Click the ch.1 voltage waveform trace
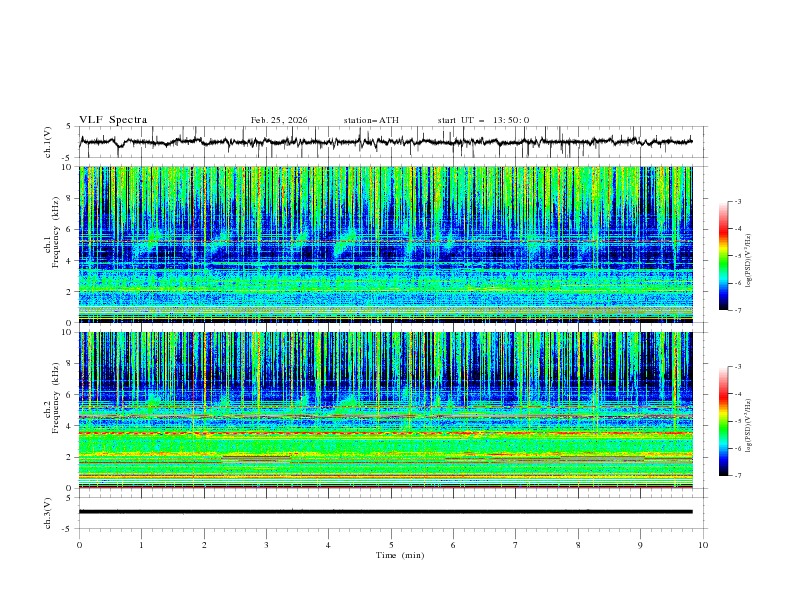The image size is (792, 612). (385, 142)
